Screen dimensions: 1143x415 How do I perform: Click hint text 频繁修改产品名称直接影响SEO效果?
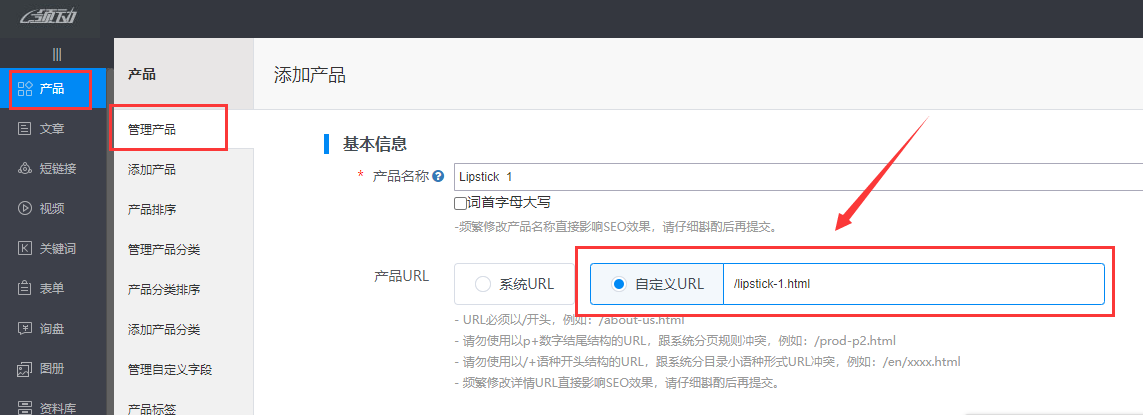[616, 227]
